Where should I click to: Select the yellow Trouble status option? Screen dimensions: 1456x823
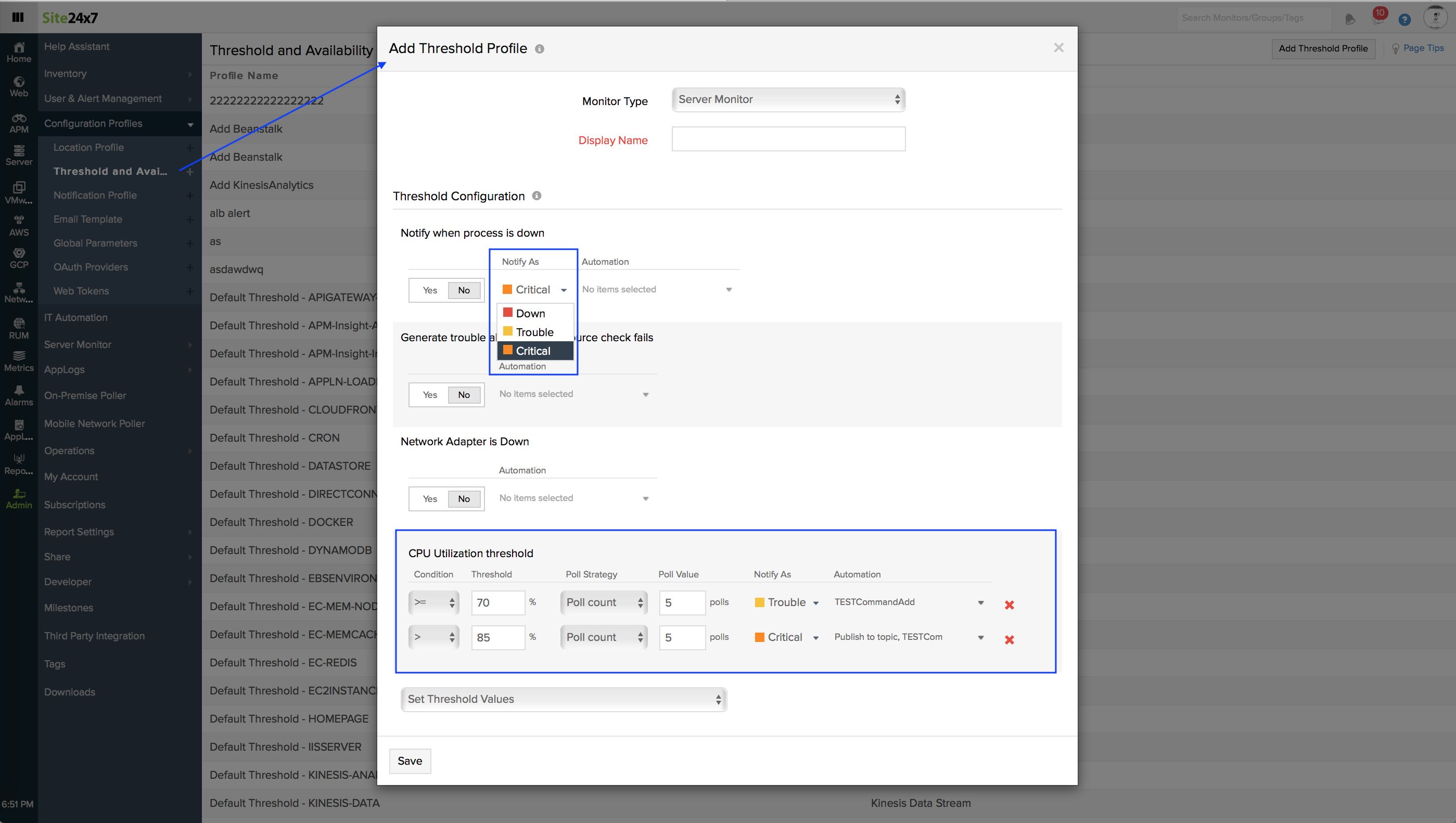[x=534, y=332]
